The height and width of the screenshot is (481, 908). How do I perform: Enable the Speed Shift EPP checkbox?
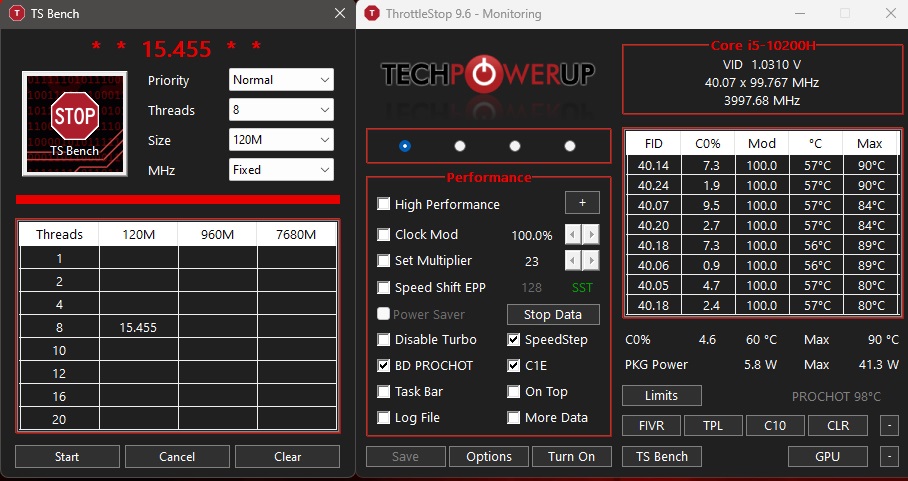[383, 288]
